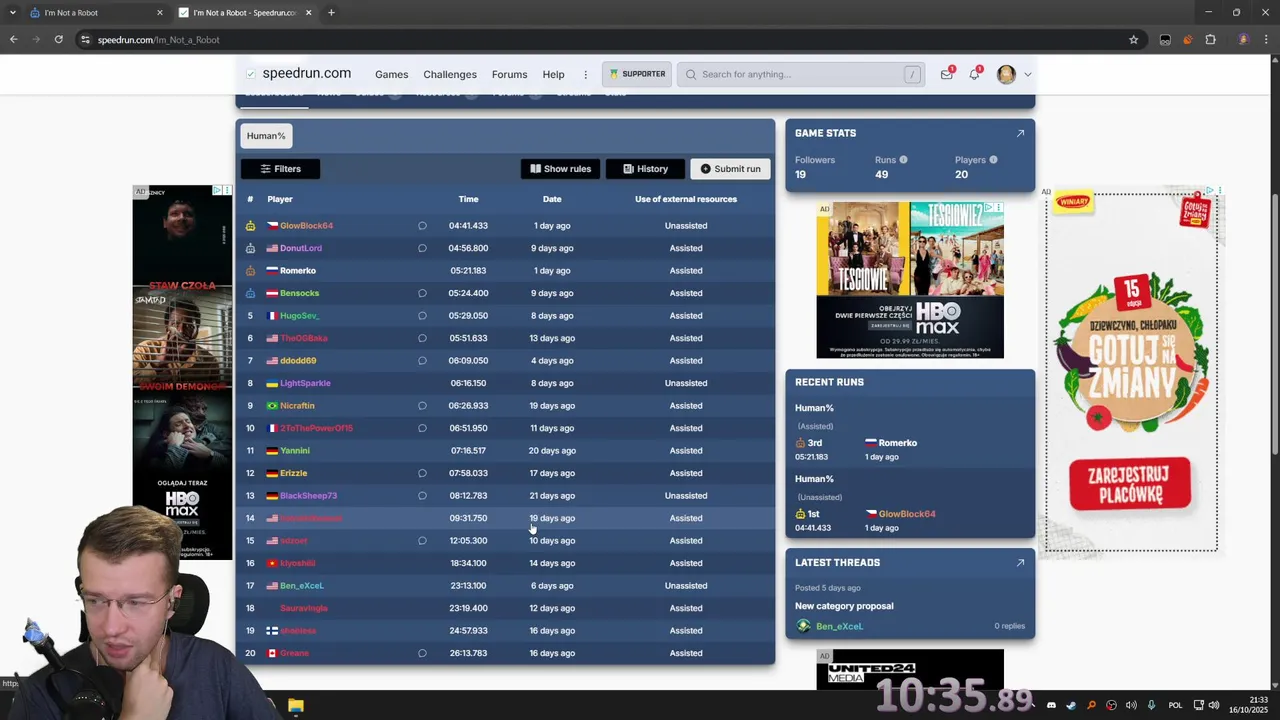This screenshot has width=1280, height=720.
Task: Open BlackSheep73's profile link
Action: [308, 496]
